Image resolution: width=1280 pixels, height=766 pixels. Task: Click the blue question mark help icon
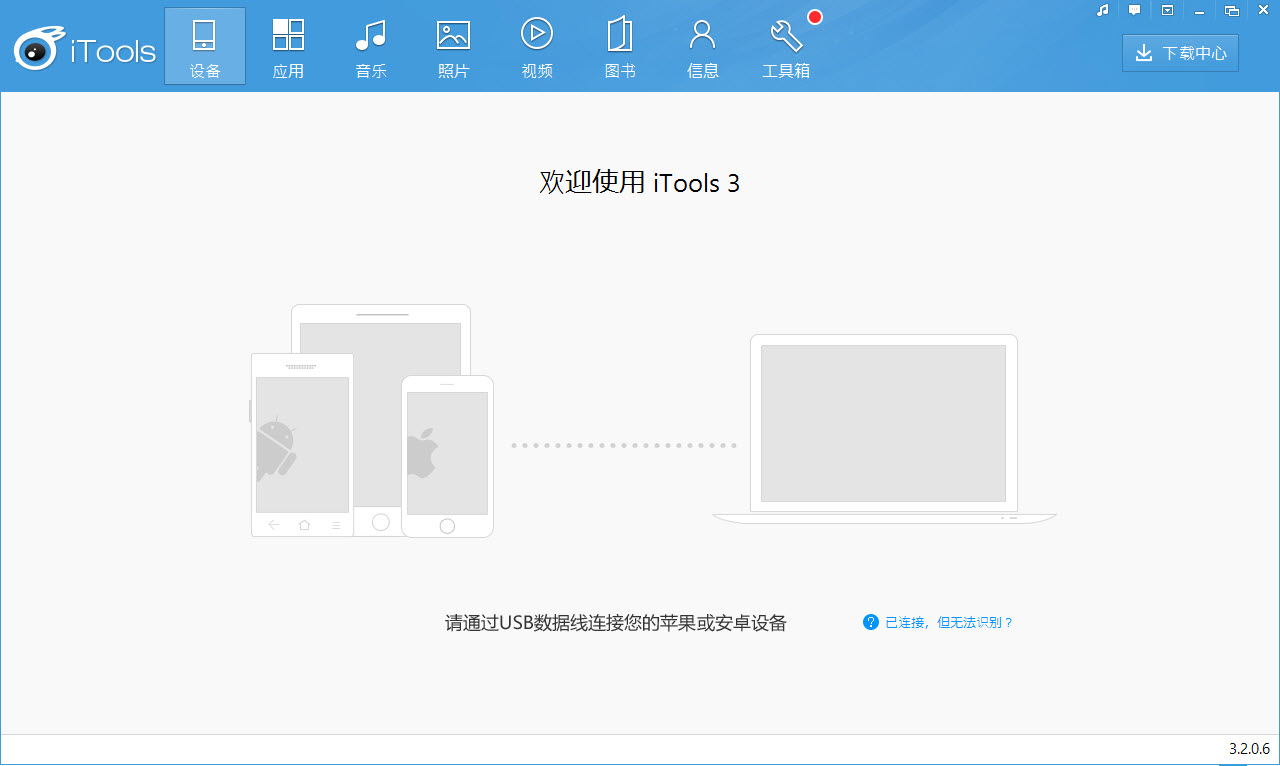click(x=870, y=622)
